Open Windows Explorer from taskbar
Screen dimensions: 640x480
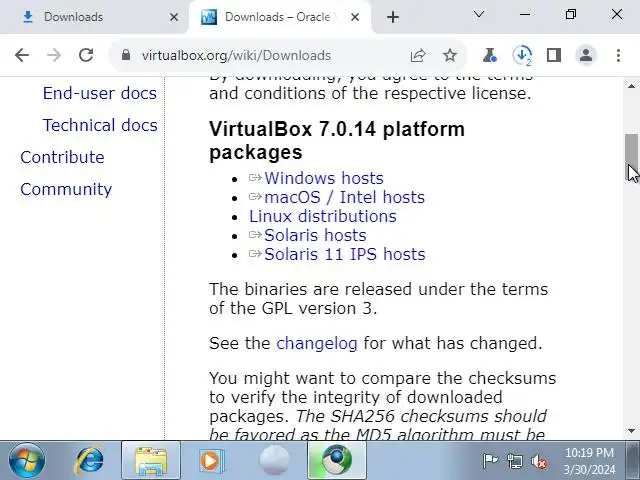tap(151, 460)
